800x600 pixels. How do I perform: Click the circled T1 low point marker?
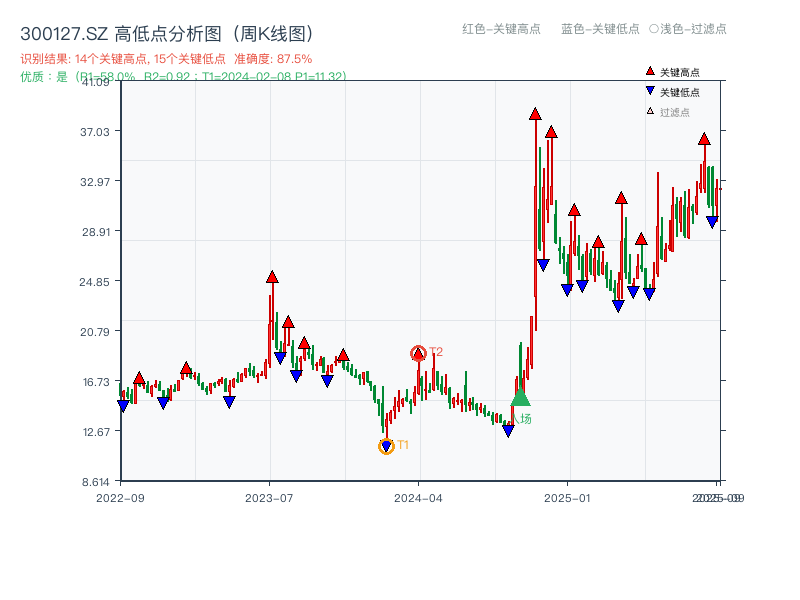387,445
